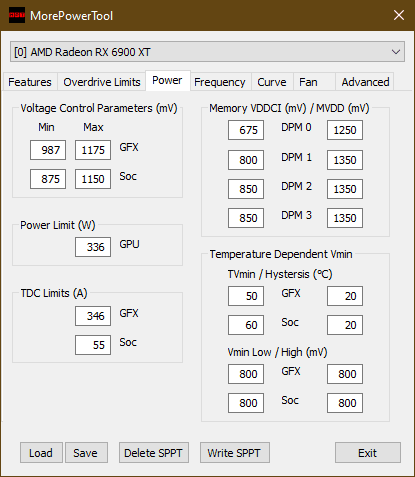Click the Soc TDC limit field showing 55

point(93,345)
